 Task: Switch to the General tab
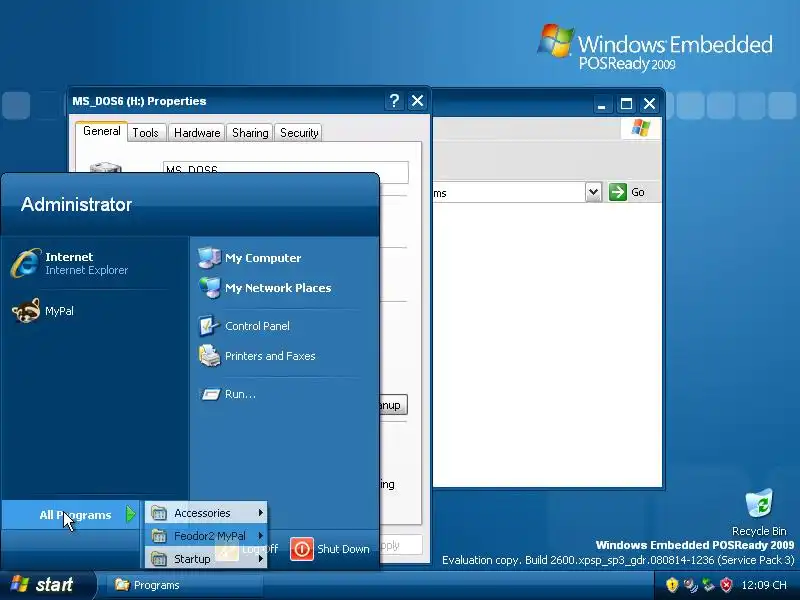(102, 131)
